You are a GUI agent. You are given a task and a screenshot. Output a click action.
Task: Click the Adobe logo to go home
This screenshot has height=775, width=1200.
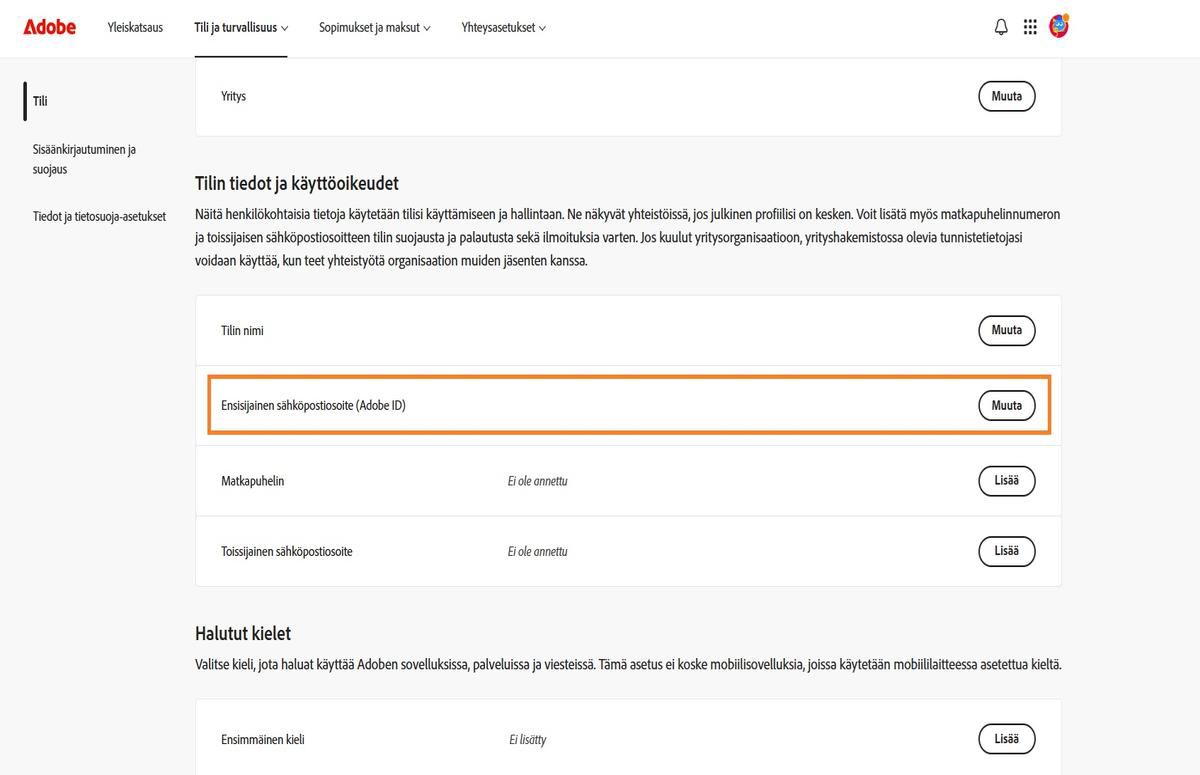tap(48, 27)
